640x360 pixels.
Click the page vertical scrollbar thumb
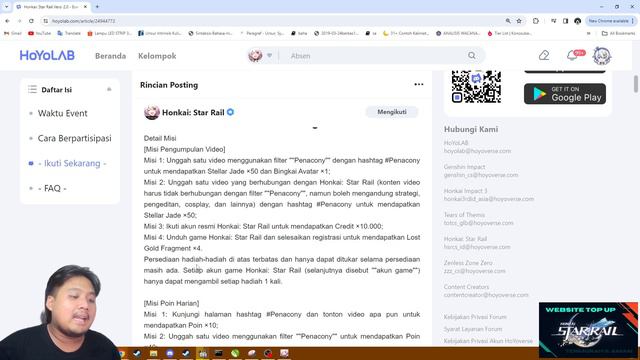point(636,84)
